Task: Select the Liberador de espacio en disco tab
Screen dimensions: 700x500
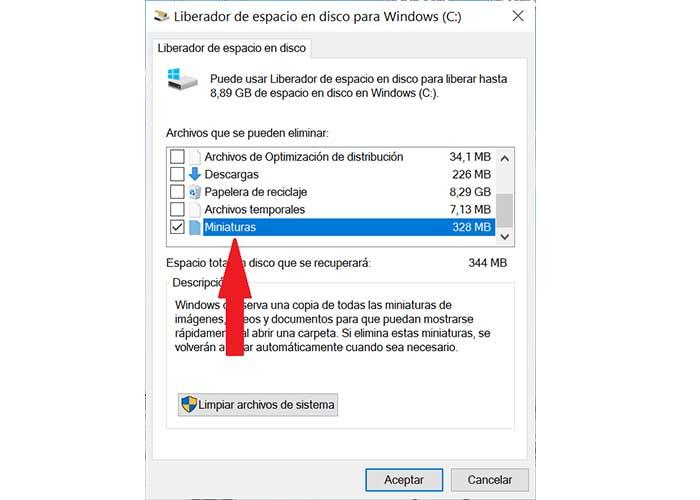Action: [232, 48]
